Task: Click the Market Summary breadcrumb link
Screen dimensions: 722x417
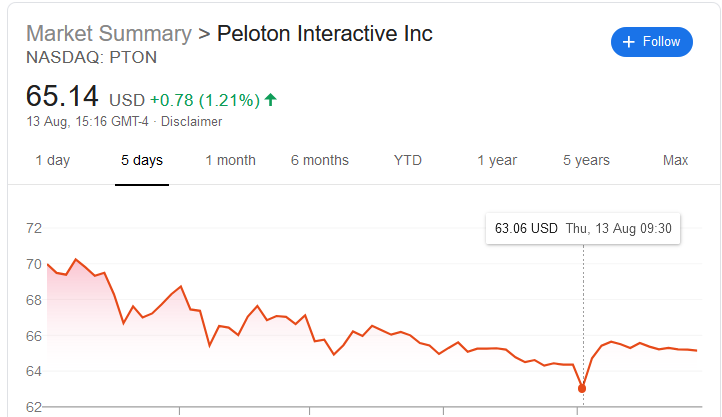Action: coord(108,33)
